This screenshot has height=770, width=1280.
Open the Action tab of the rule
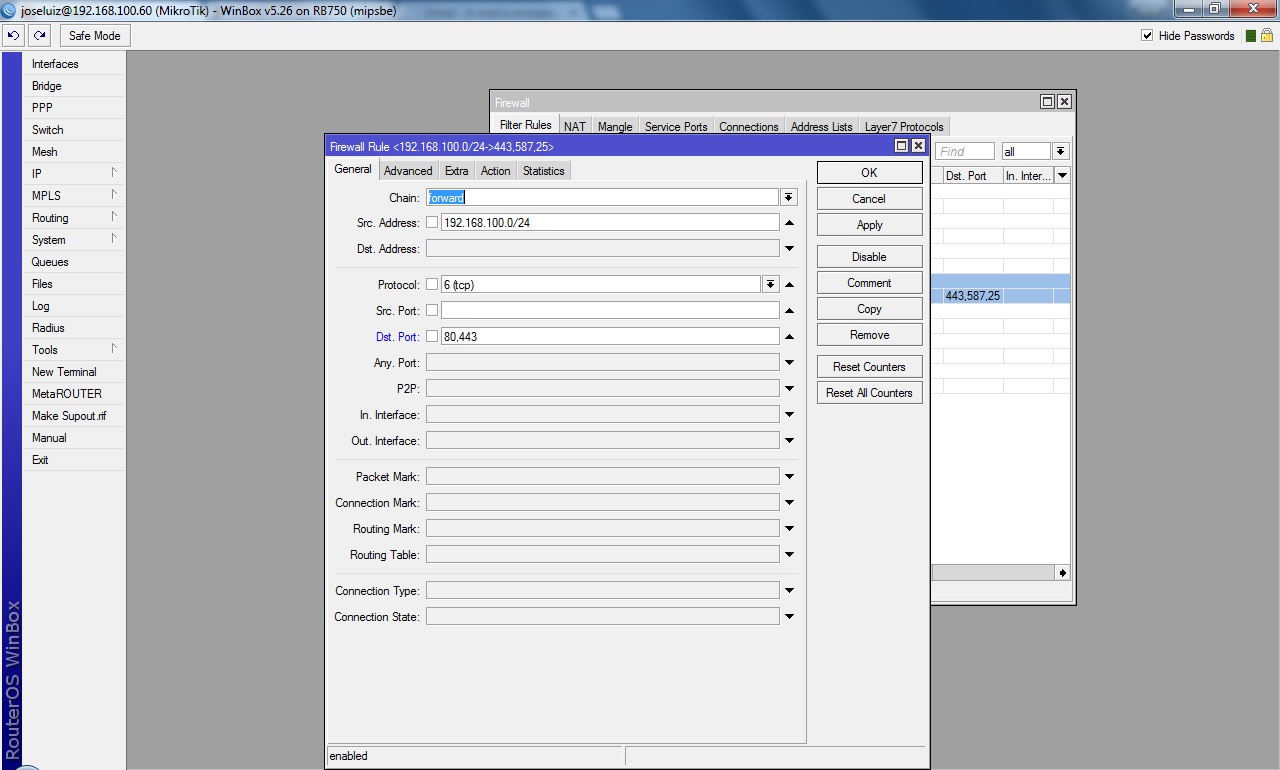[x=495, y=171]
